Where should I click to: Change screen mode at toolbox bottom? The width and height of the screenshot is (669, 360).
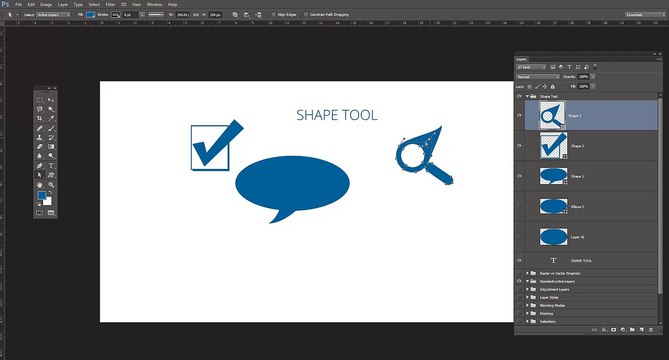click(51, 212)
